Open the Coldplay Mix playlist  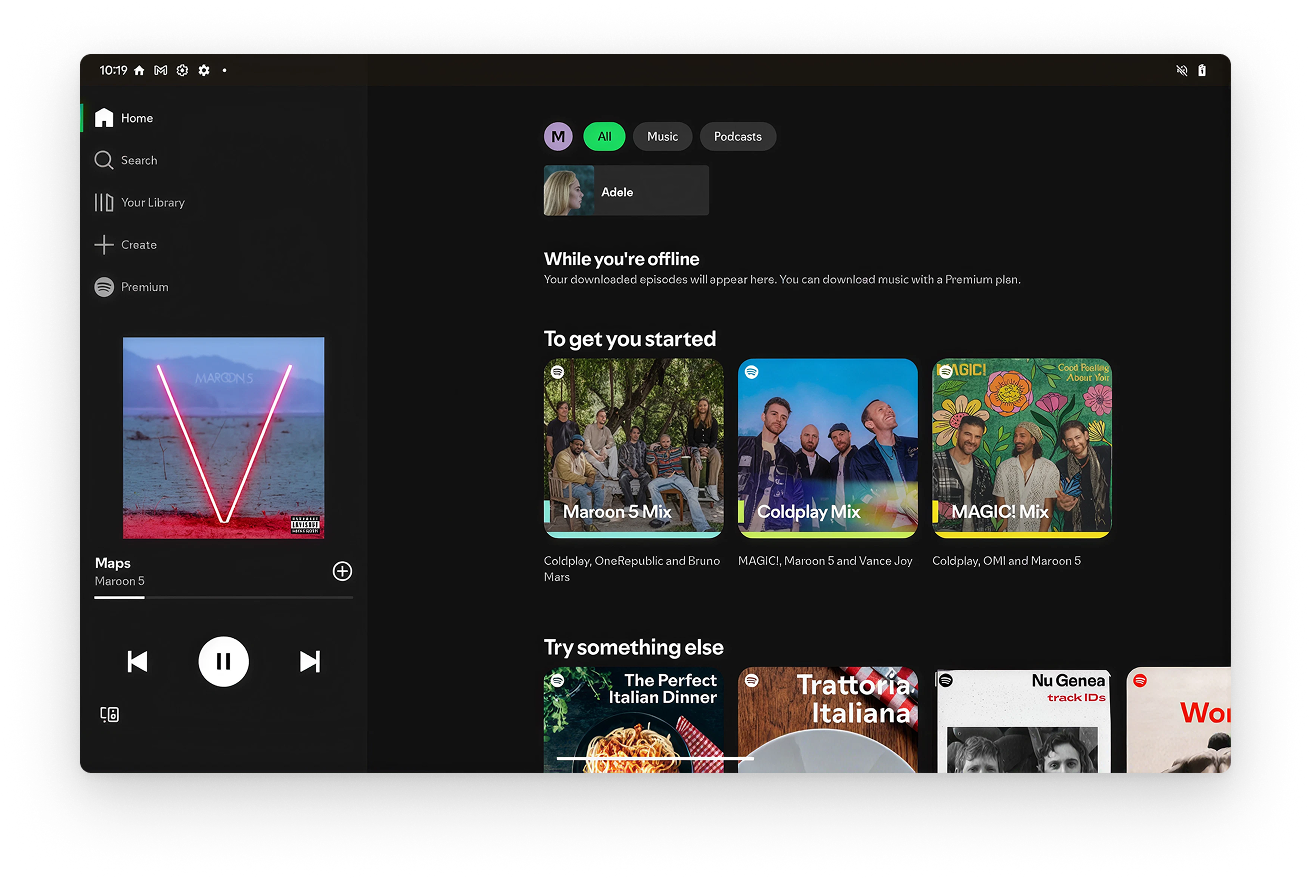[828, 449]
